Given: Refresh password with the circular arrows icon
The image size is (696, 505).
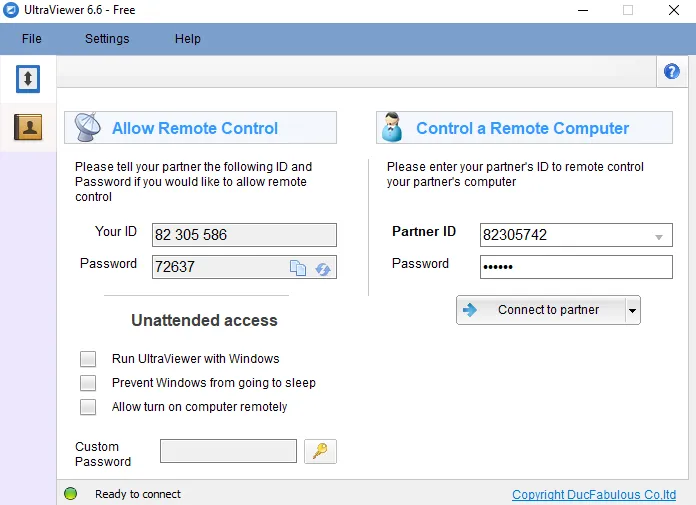Looking at the screenshot, I should [x=323, y=267].
